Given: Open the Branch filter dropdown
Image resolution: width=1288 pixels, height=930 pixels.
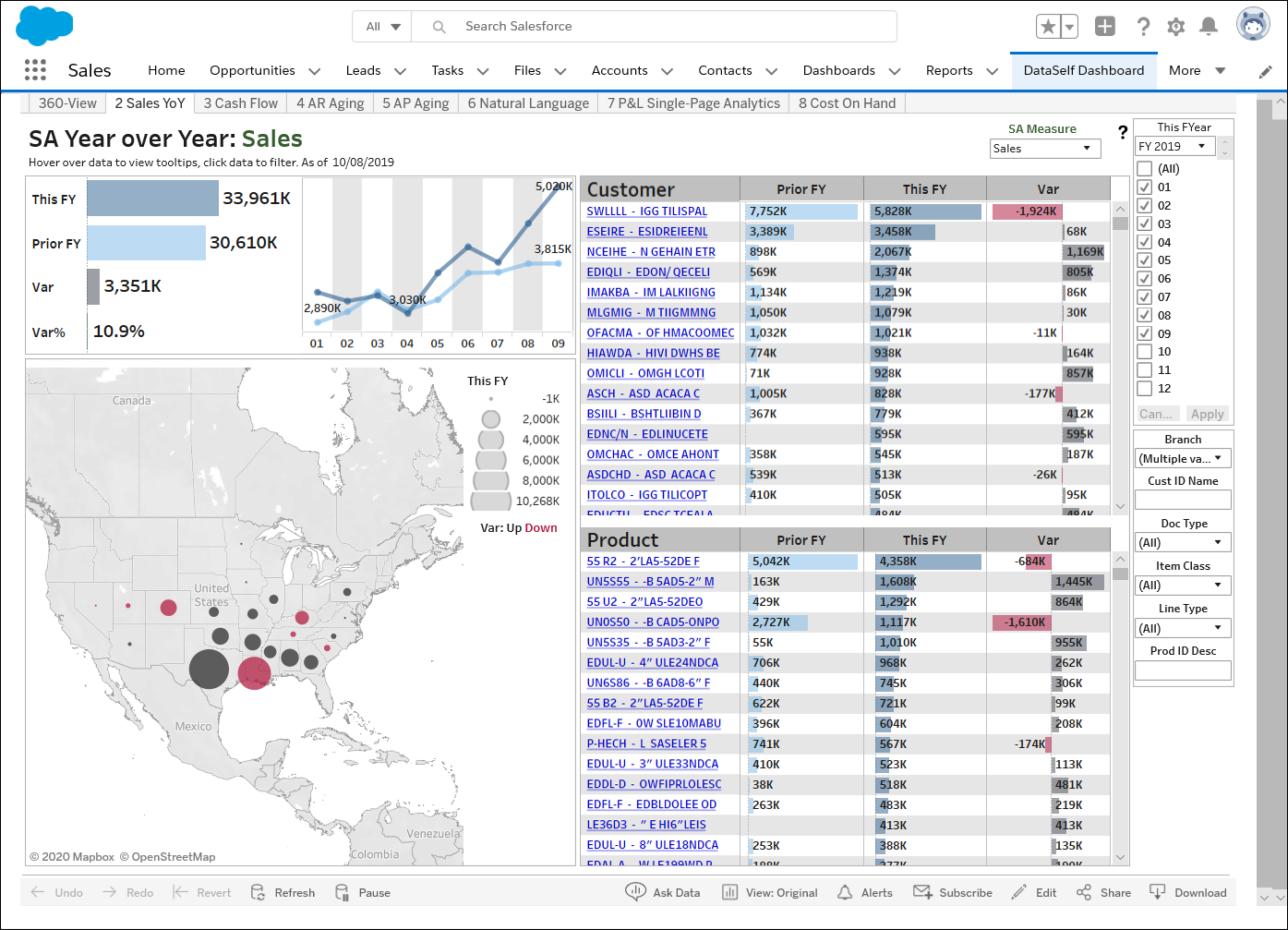Looking at the screenshot, I should (1182, 459).
